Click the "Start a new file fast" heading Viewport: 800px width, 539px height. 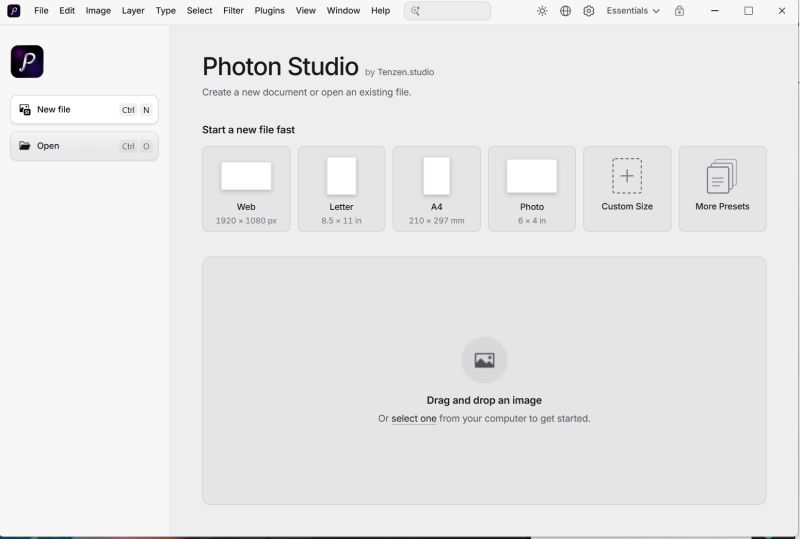[248, 130]
